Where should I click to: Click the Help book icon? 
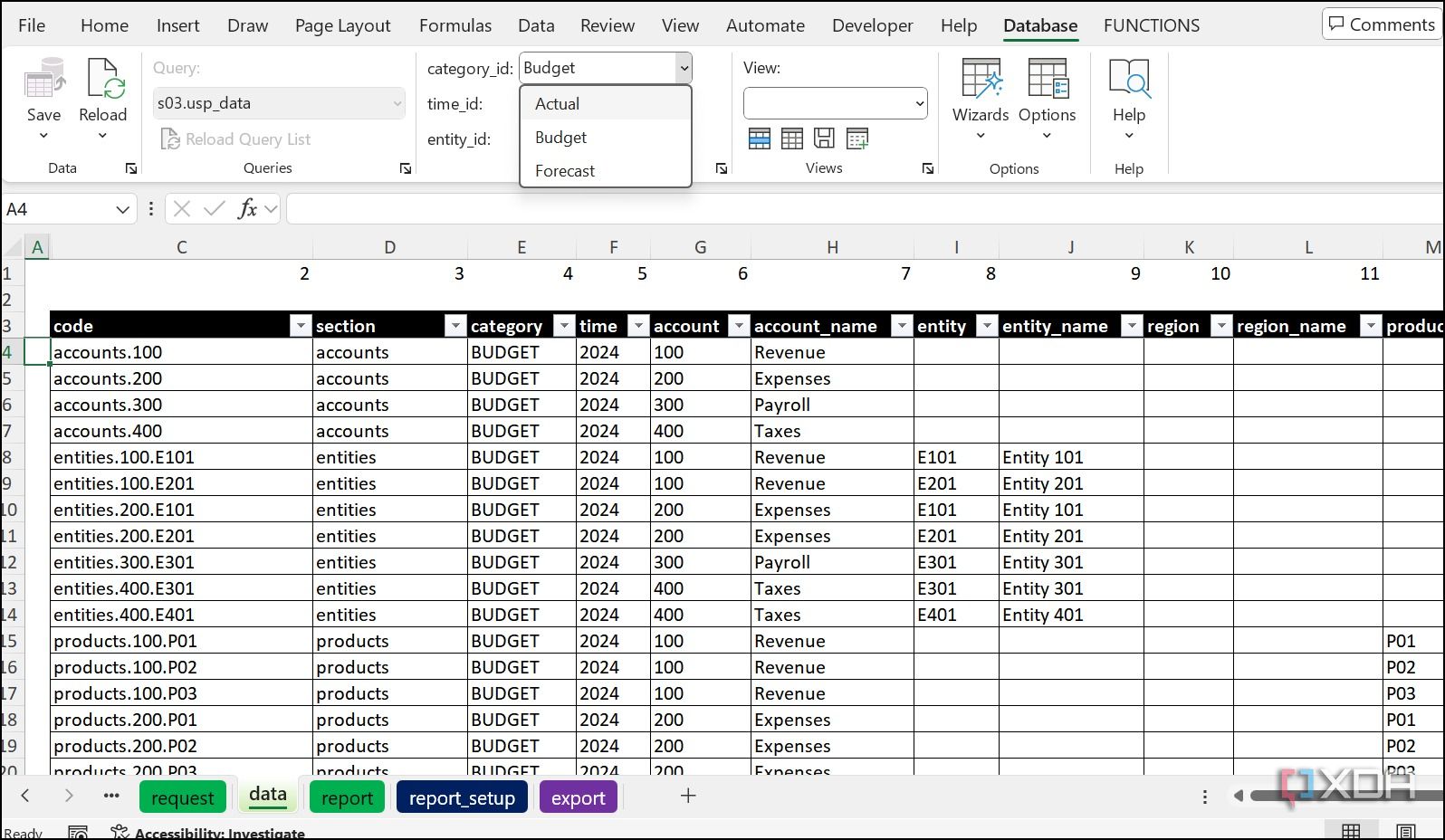[1129, 80]
